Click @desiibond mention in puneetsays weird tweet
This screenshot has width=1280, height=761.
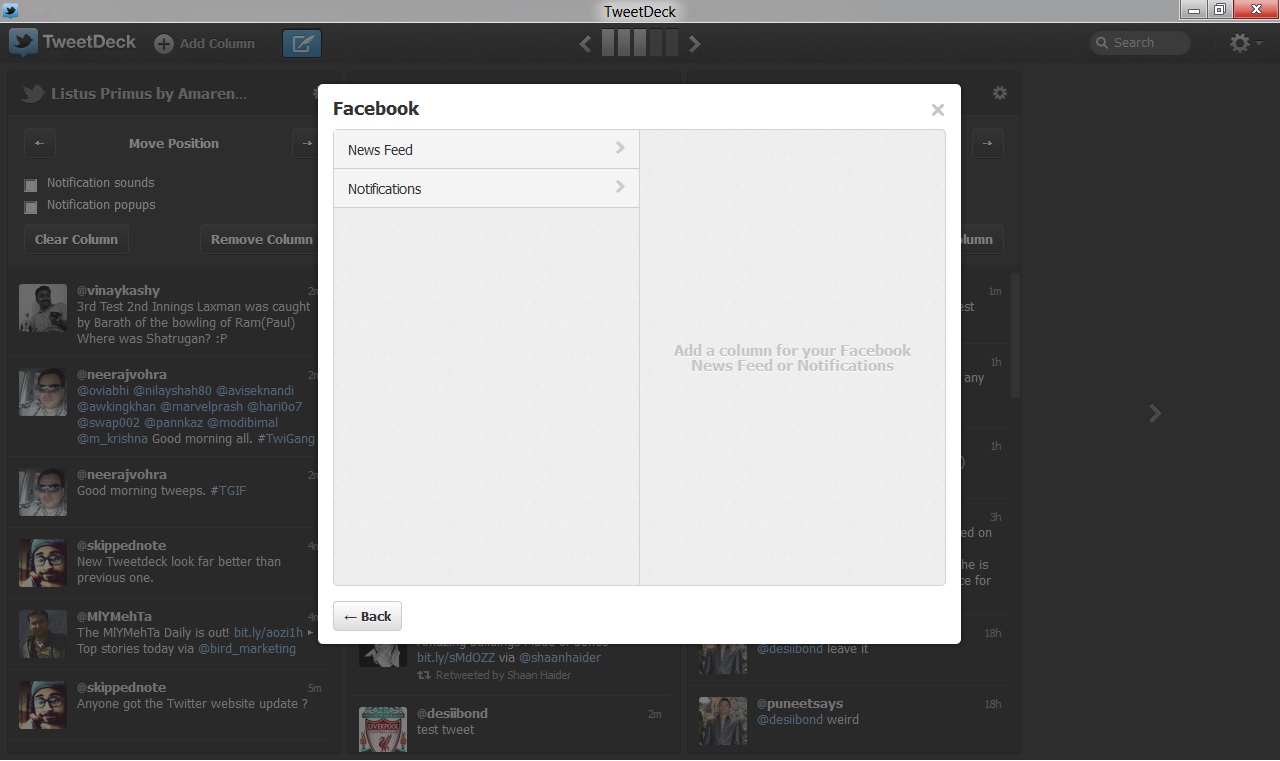[790, 720]
